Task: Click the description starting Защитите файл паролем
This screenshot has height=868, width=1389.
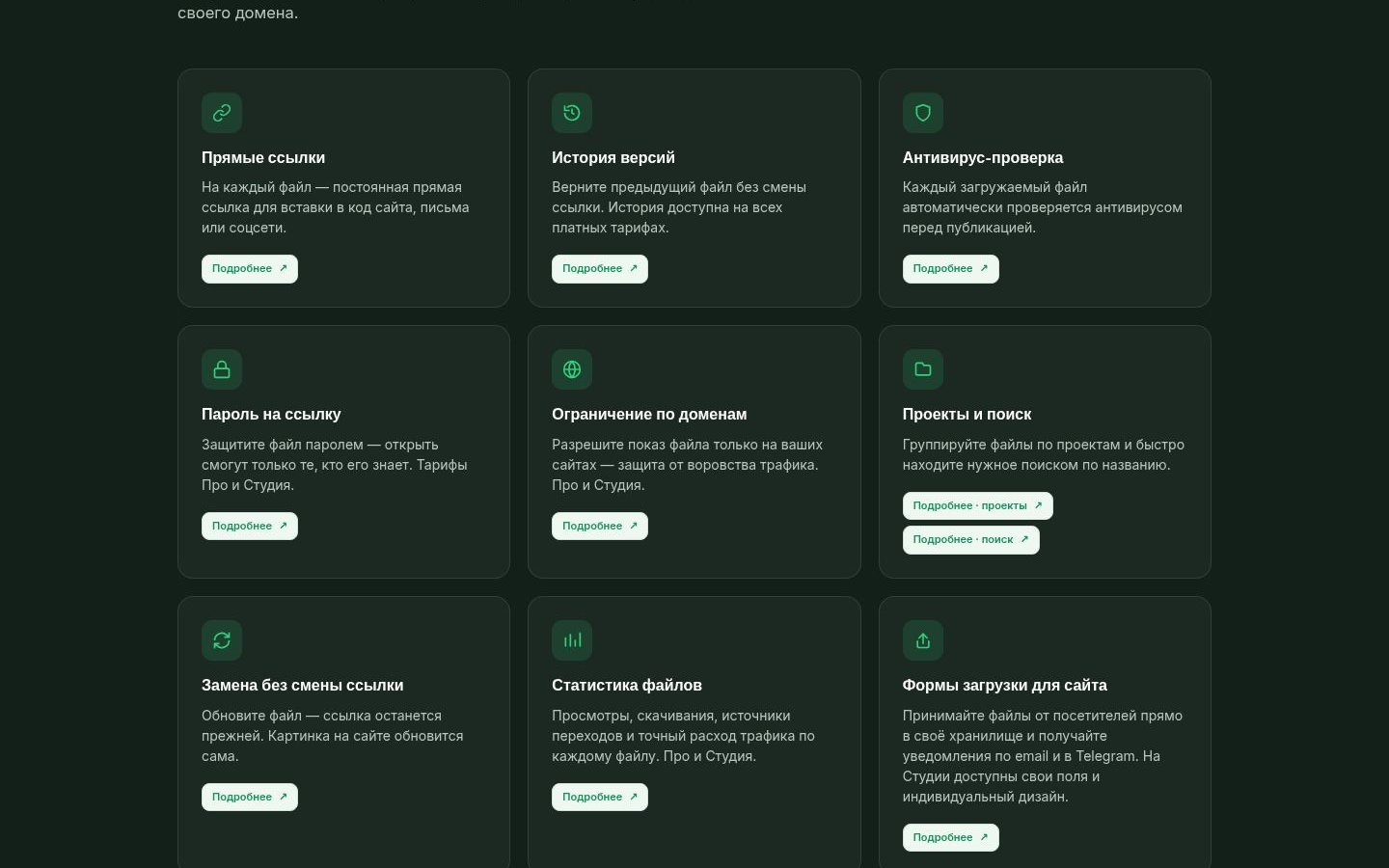Action: pyautogui.click(x=335, y=465)
